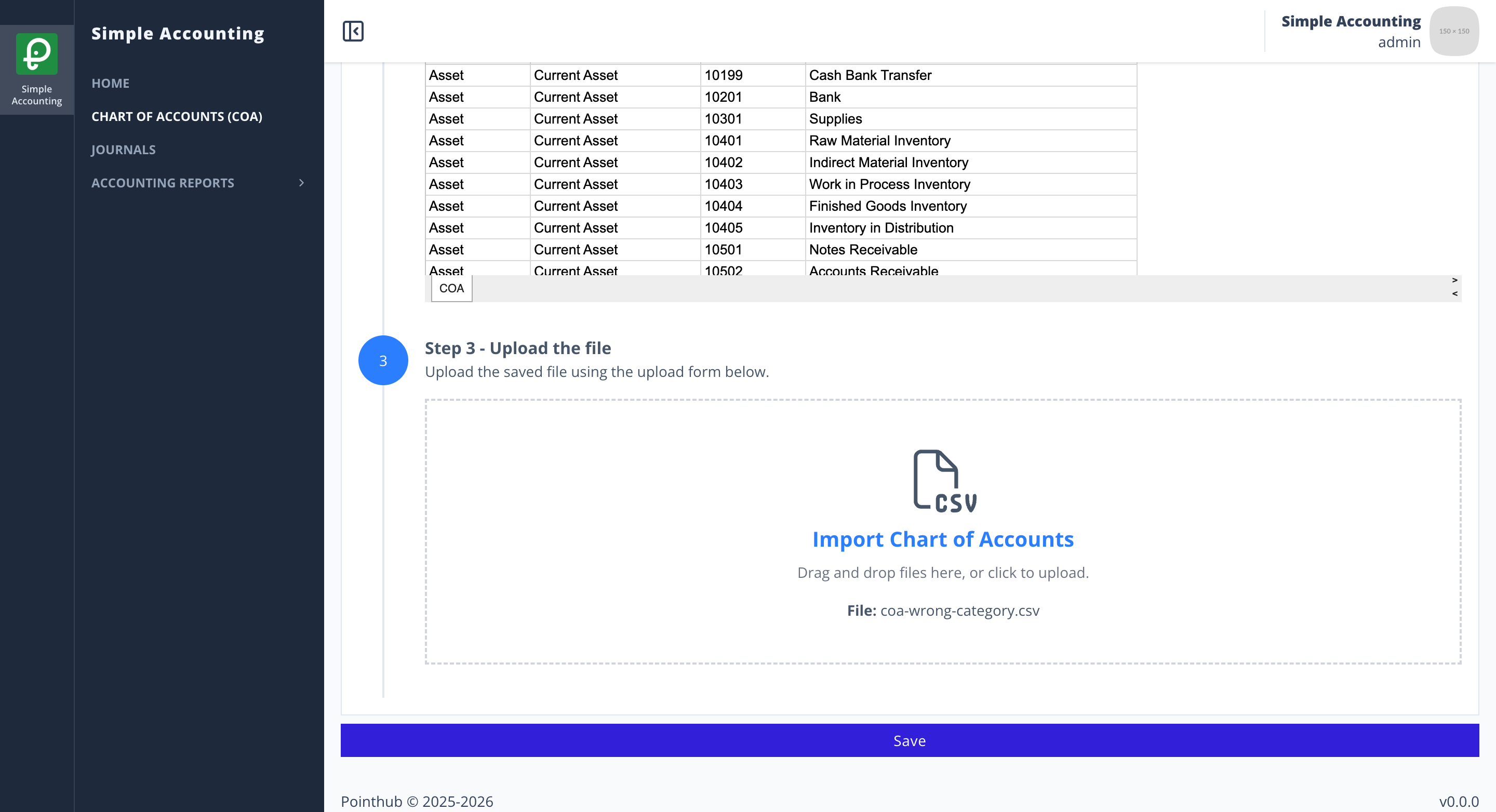Open Chart of Accounts (COA) menu
Viewport: 1496px width, 812px height.
pos(177,116)
